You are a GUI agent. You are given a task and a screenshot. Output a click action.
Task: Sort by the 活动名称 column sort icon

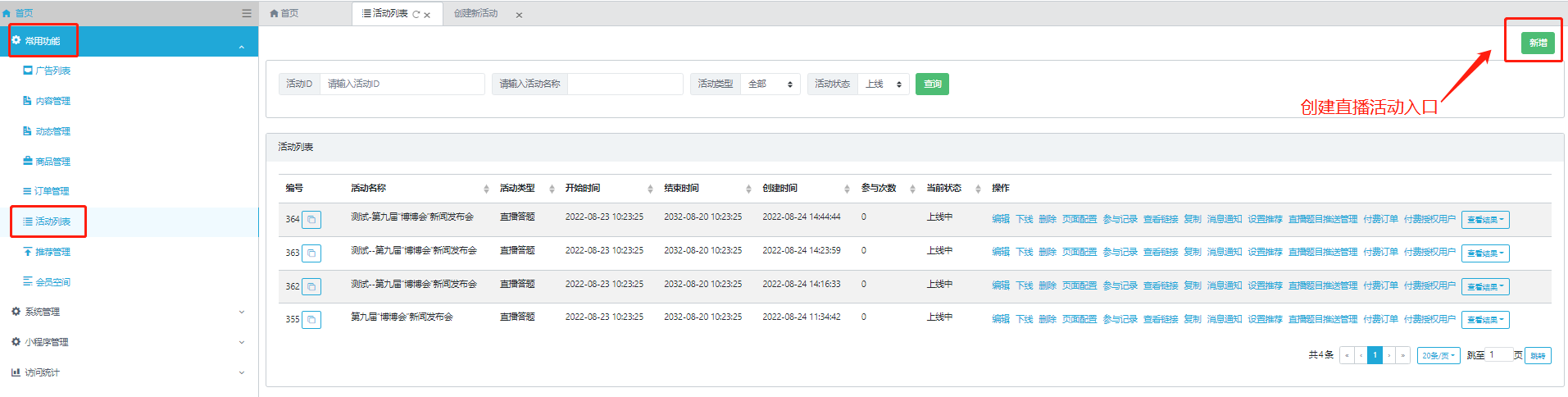click(x=486, y=189)
